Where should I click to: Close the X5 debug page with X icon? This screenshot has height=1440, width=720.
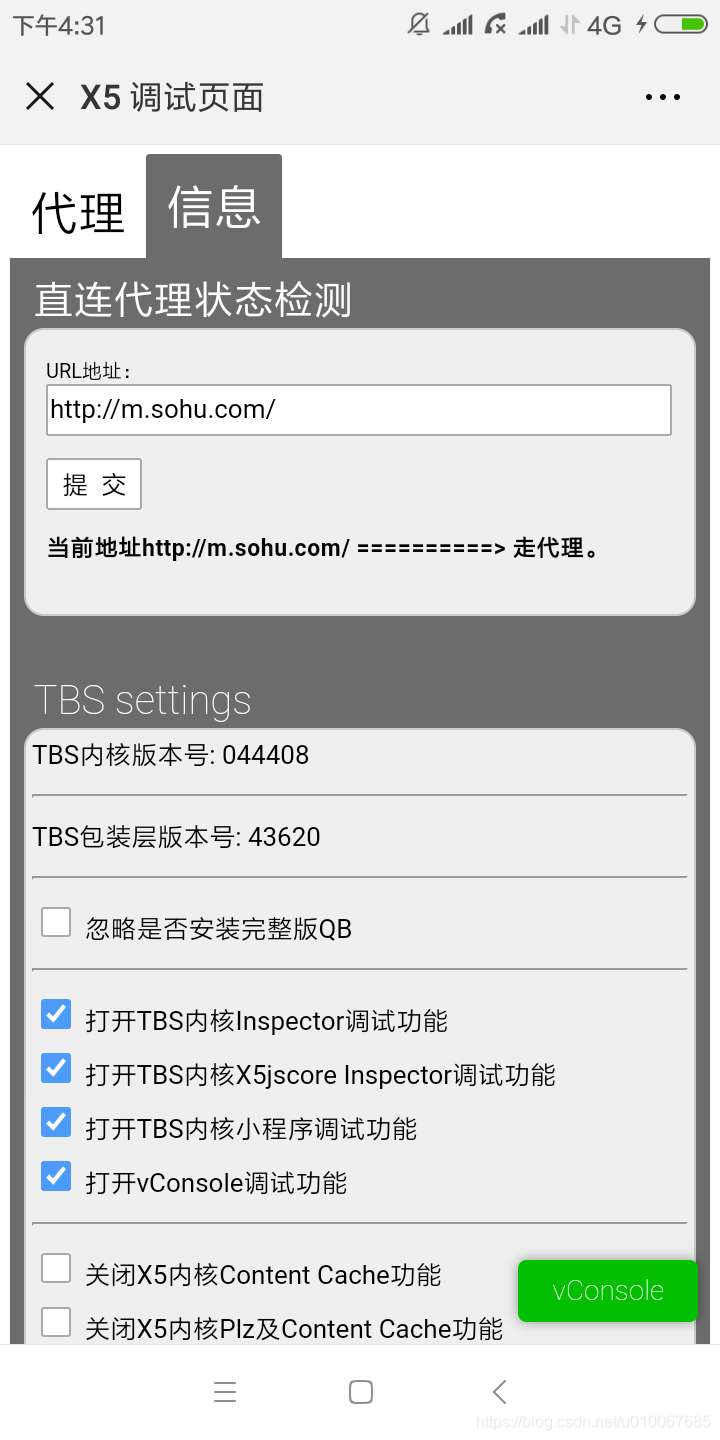[x=40, y=97]
